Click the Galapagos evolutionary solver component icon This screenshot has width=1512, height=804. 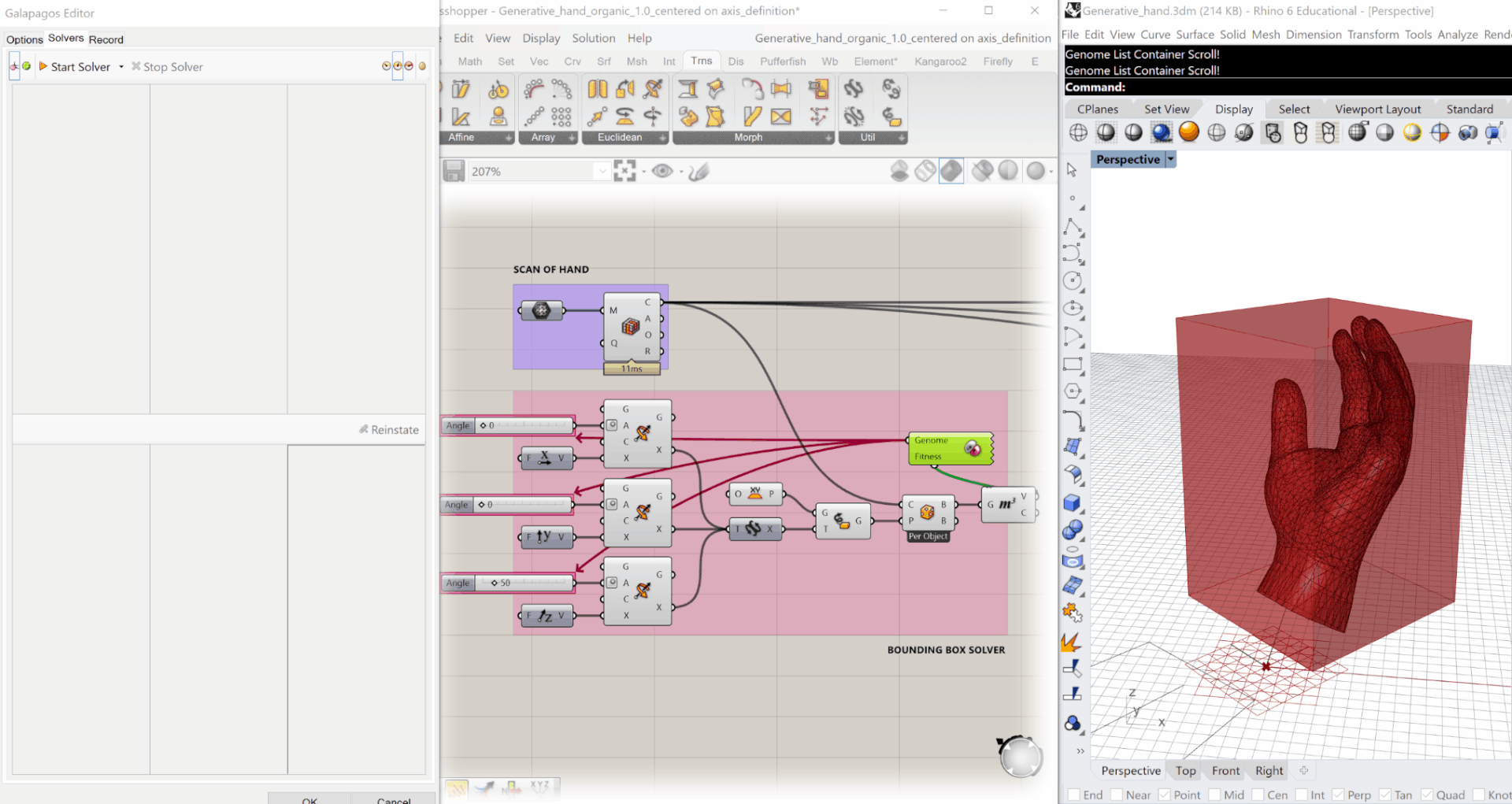(x=973, y=448)
